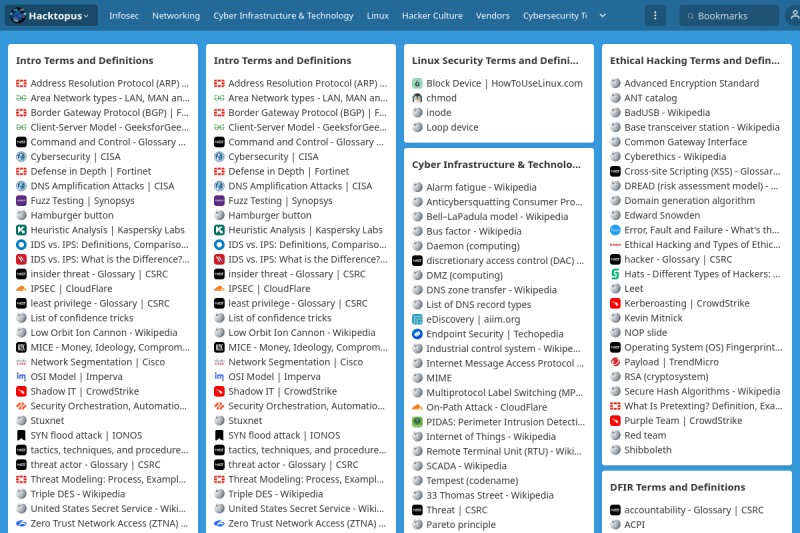This screenshot has width=800, height=533.
Task: Click the red icon beside Ethical Hacking and Types
Action: pos(615,245)
